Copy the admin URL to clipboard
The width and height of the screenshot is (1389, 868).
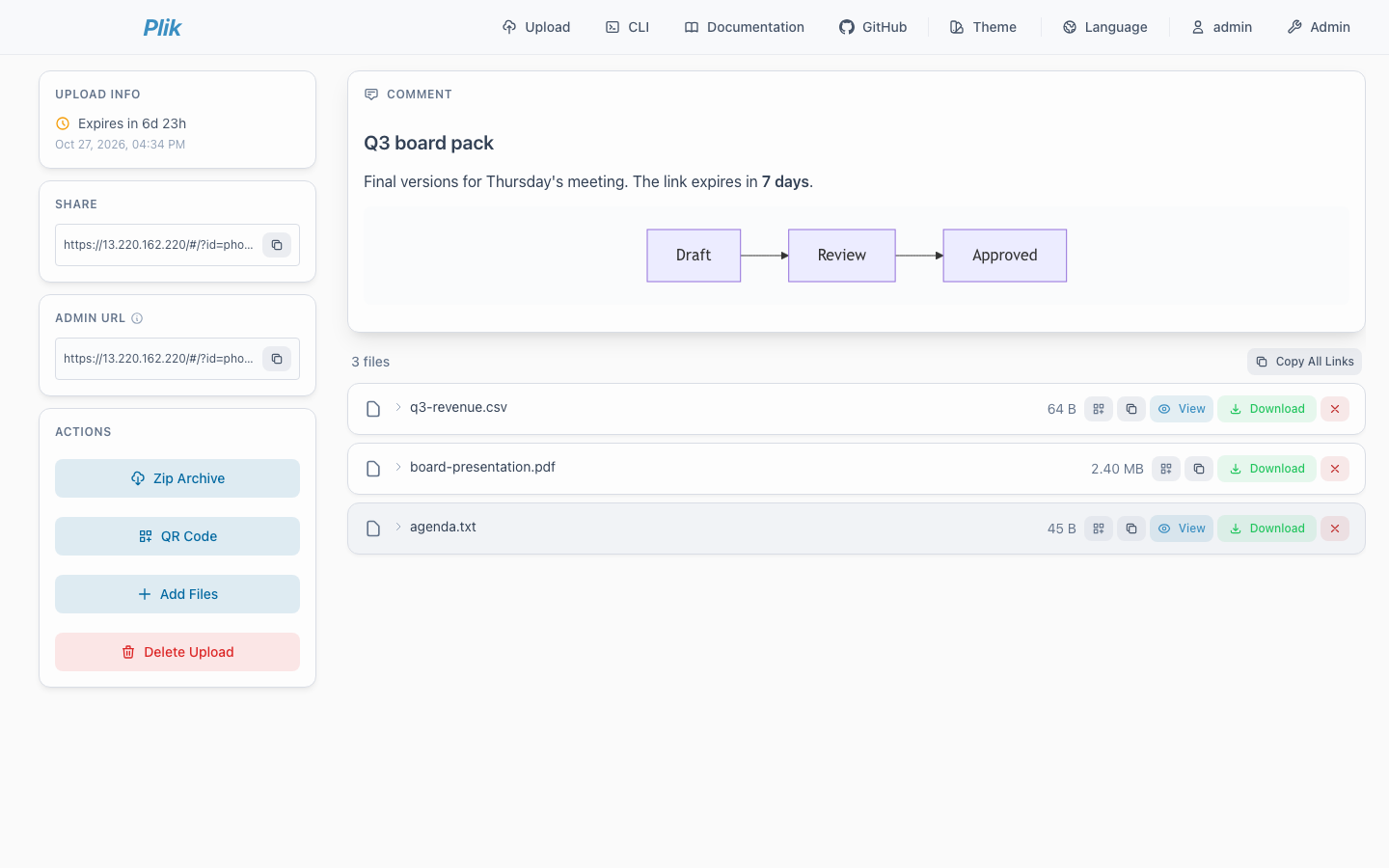click(277, 359)
